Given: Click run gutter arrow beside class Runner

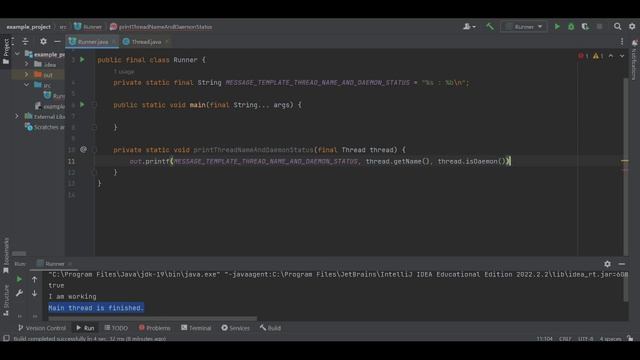Looking at the screenshot, I should (x=82, y=60).
